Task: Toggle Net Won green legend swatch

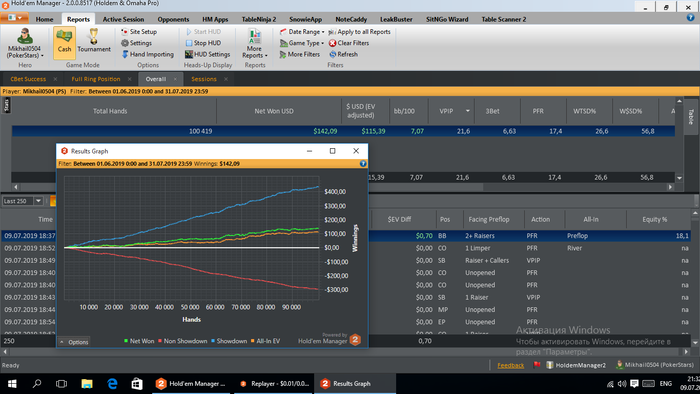Action: tap(126, 341)
